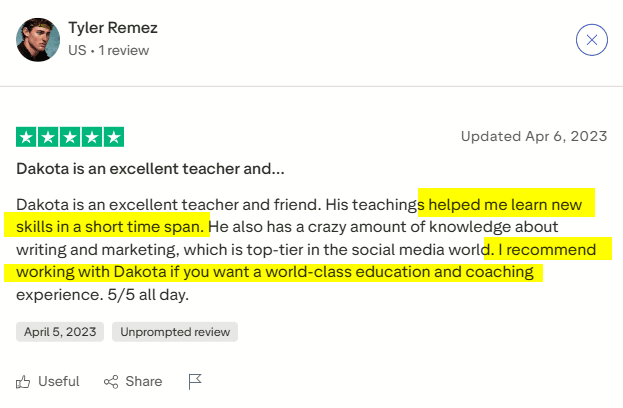Report the review using the flag icon
Viewport: 623px width, 408px height.
[195, 381]
